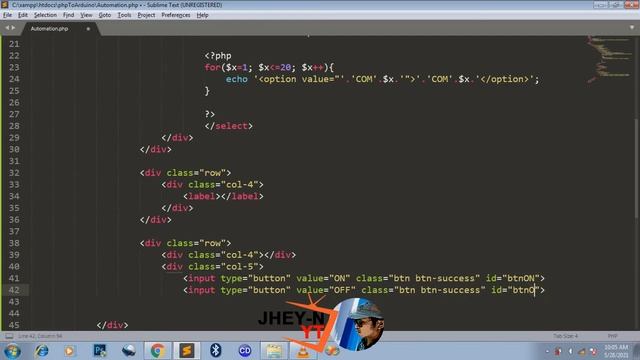Viewport: 640px width, 360px height.
Task: Open the app left of Chrome on taskbar
Action: 129,351
